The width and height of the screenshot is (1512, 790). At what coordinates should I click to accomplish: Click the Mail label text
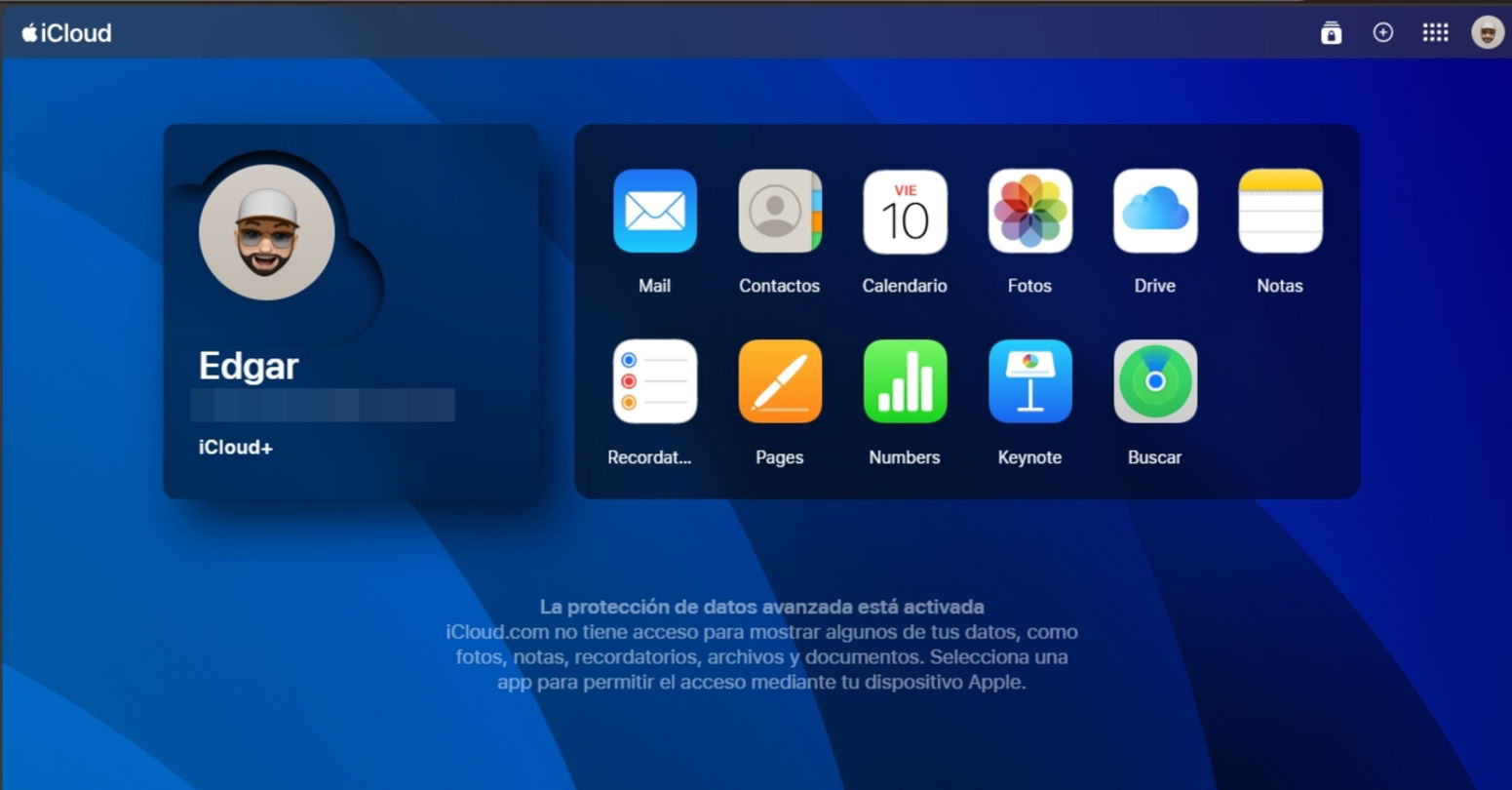click(x=654, y=286)
